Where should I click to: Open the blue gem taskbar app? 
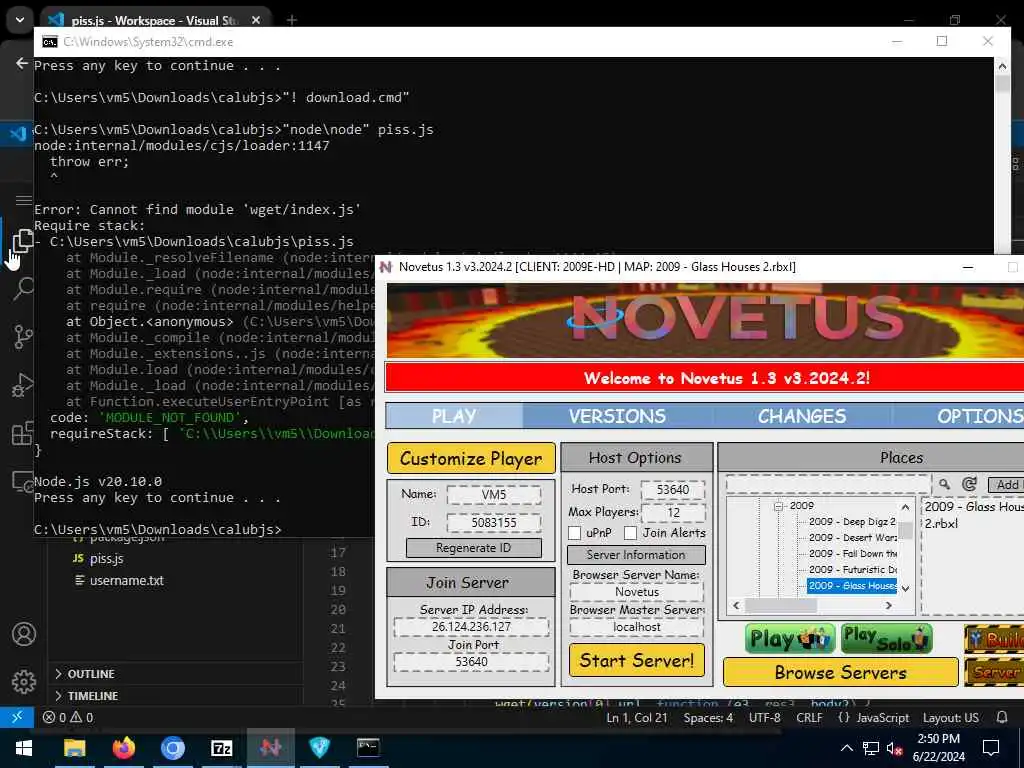click(319, 748)
